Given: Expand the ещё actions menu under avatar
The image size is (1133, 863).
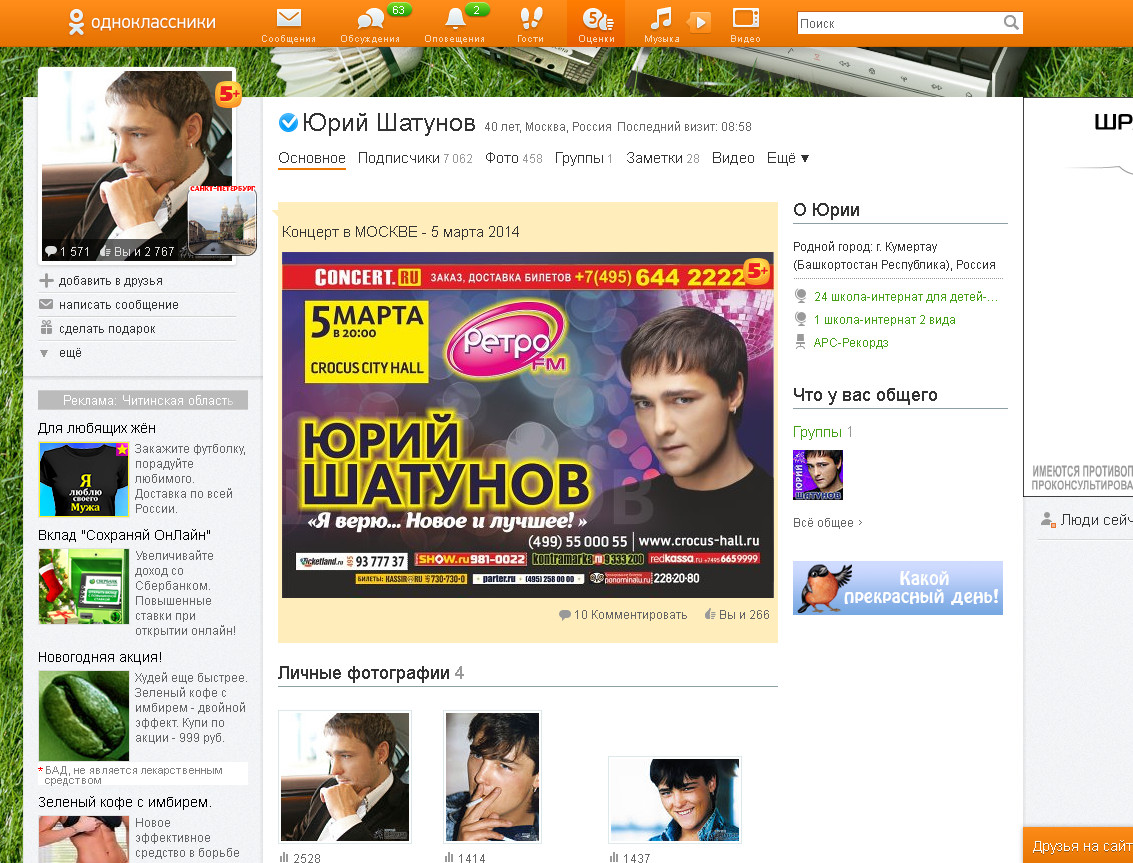Looking at the screenshot, I should click(x=70, y=353).
